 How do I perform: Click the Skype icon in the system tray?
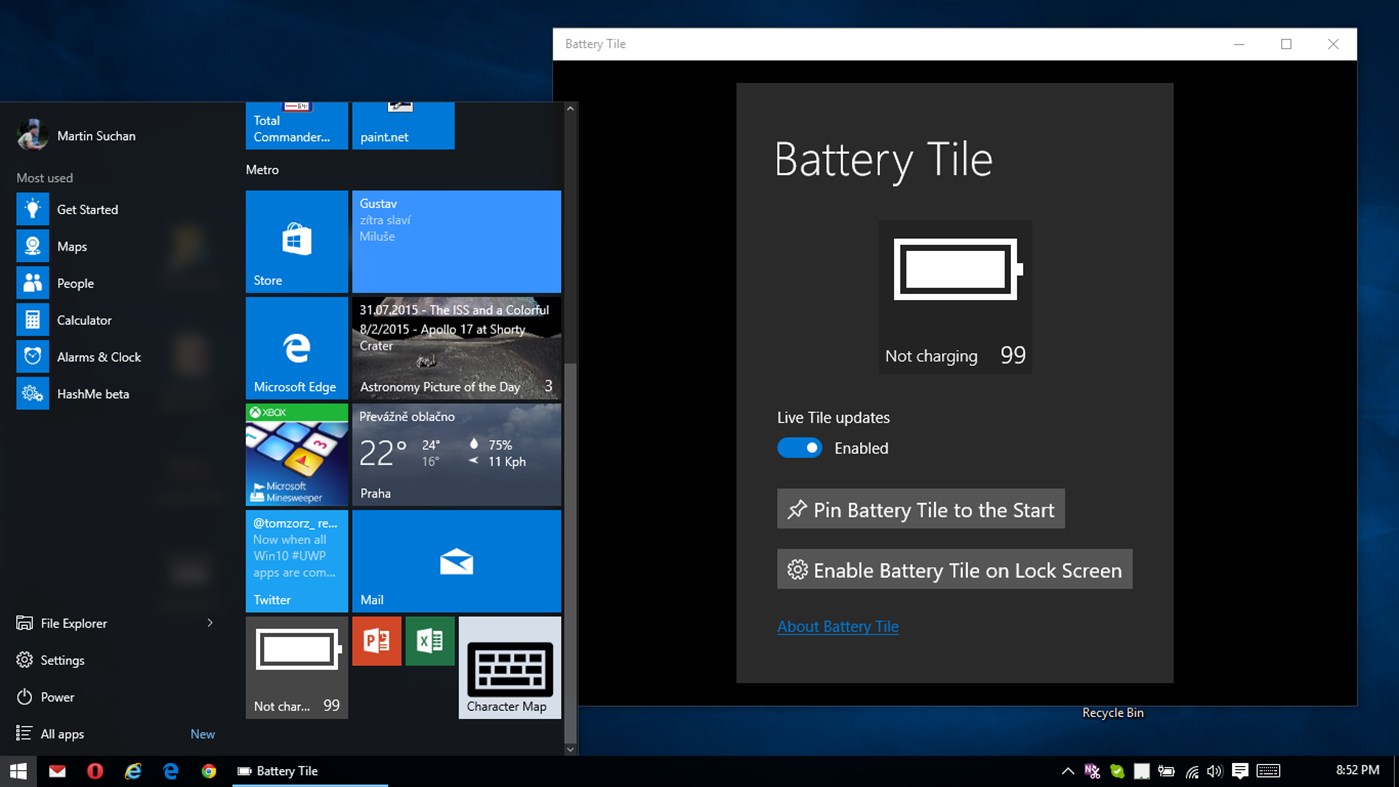point(1117,771)
